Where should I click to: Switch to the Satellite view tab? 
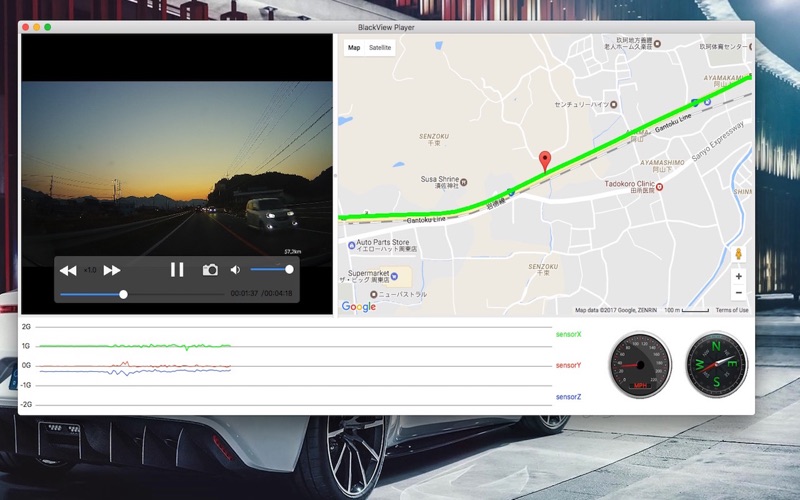tap(380, 47)
